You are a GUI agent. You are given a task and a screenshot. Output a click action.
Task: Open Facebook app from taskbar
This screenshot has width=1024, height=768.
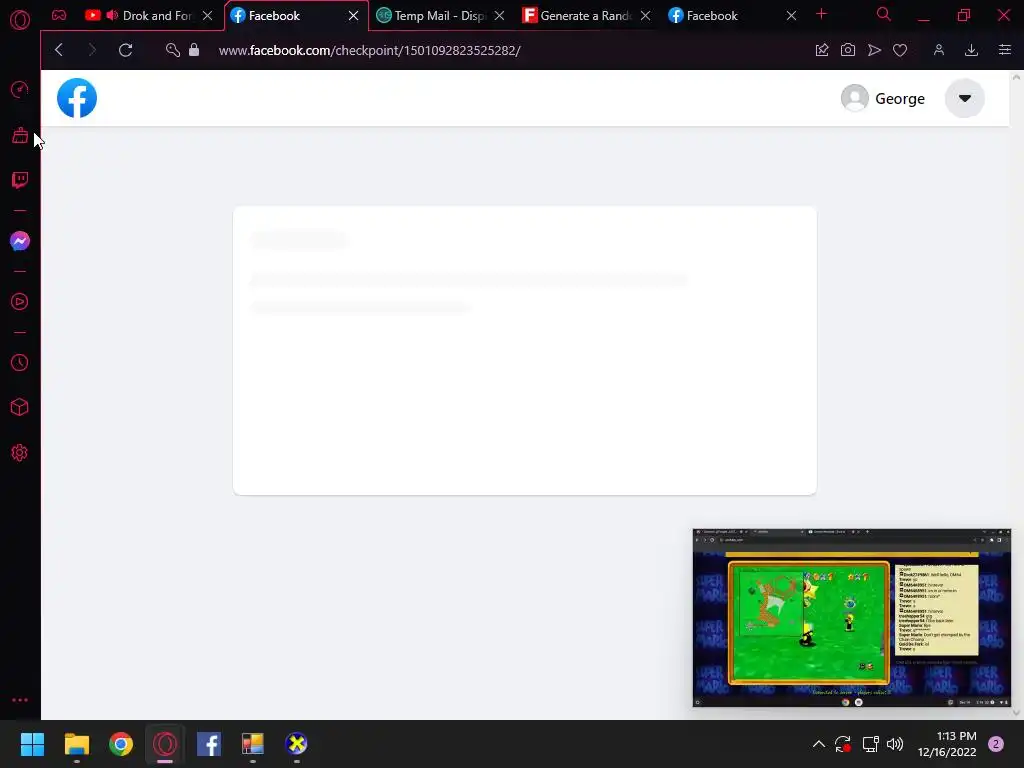click(209, 744)
